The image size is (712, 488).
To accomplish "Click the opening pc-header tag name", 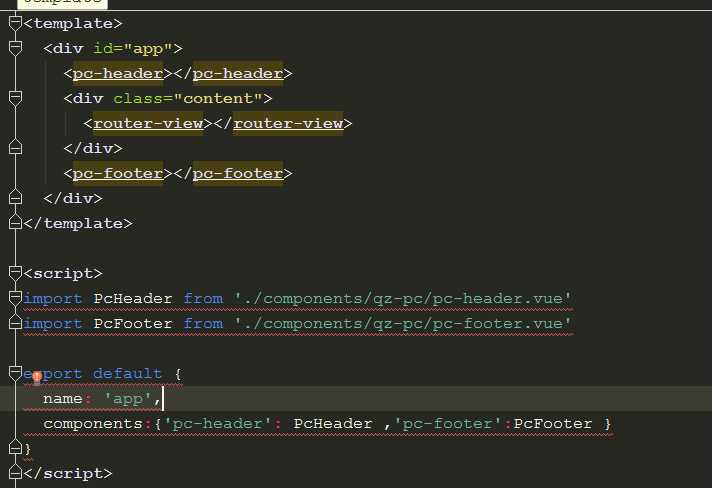I will pyautogui.click(x=118, y=73).
